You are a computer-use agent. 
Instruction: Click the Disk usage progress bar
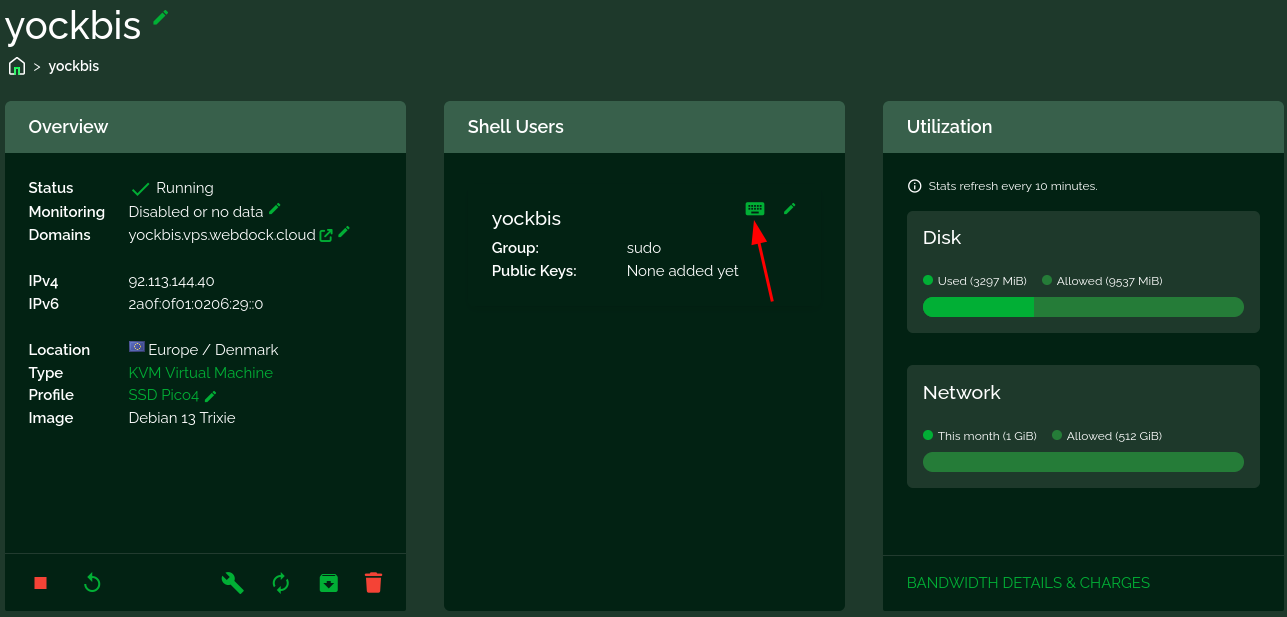1082,307
